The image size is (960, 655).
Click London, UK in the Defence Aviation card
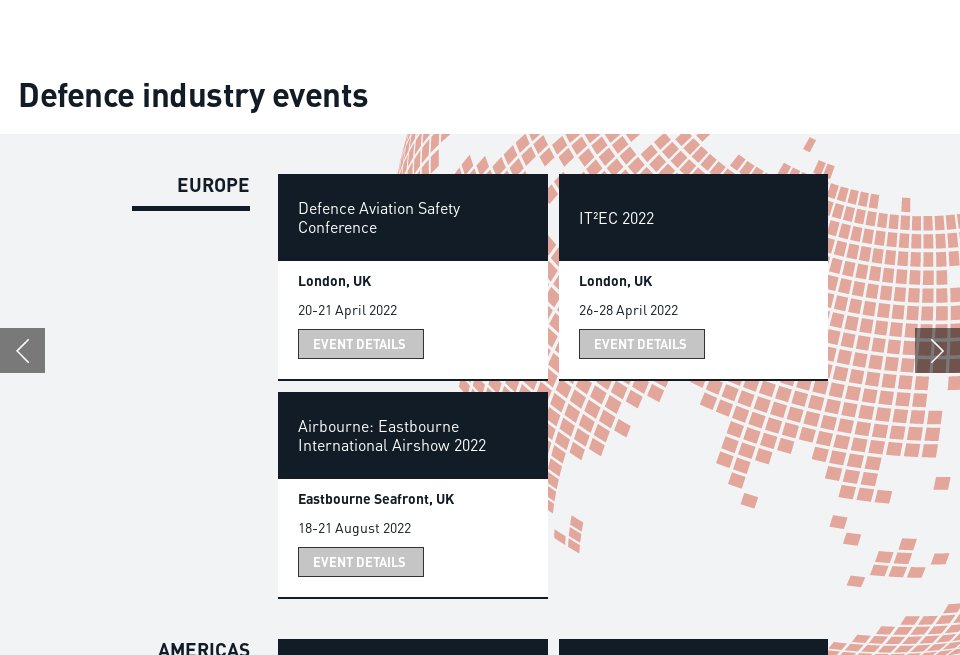click(x=334, y=281)
